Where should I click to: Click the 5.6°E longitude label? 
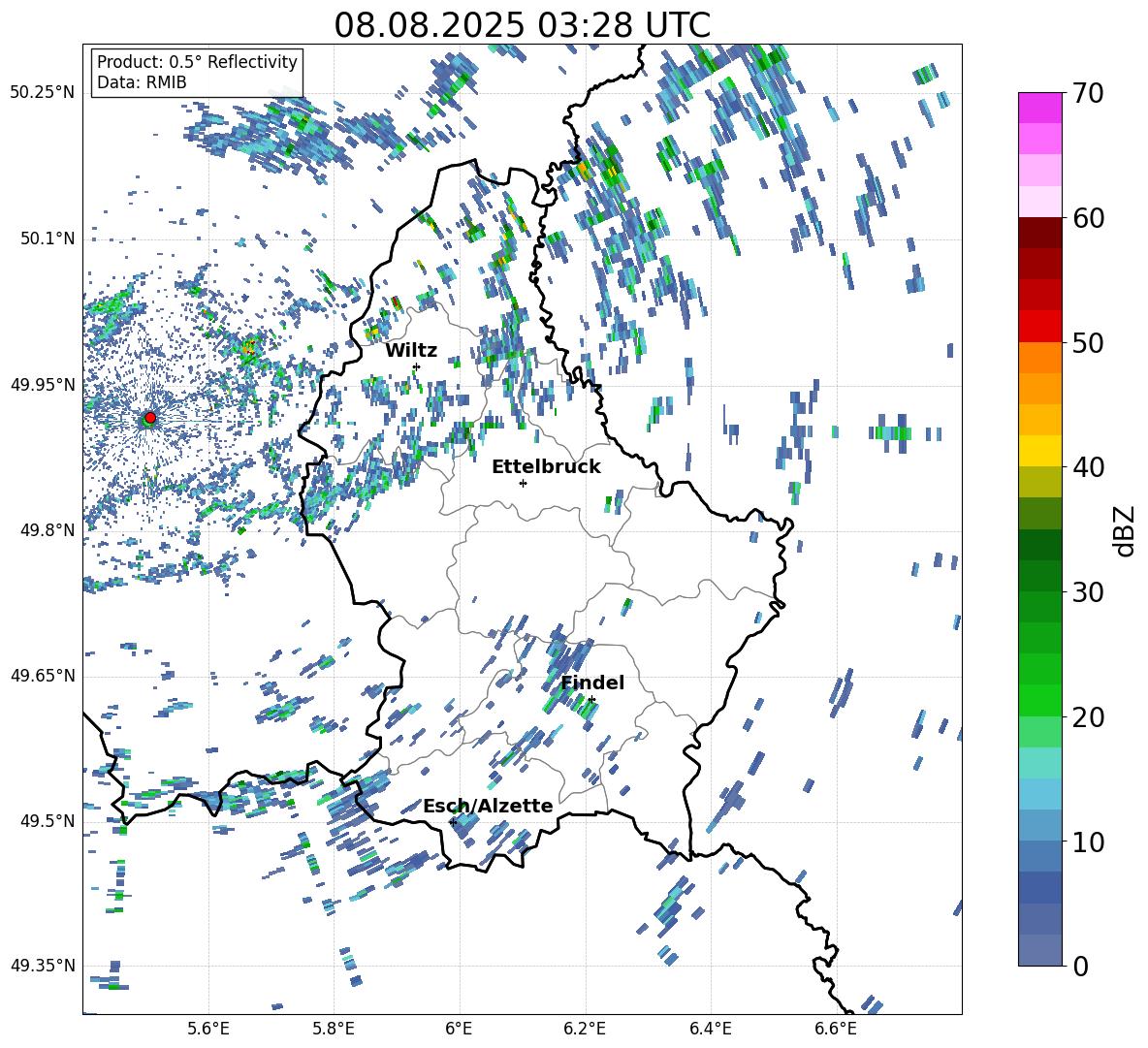(x=208, y=1029)
